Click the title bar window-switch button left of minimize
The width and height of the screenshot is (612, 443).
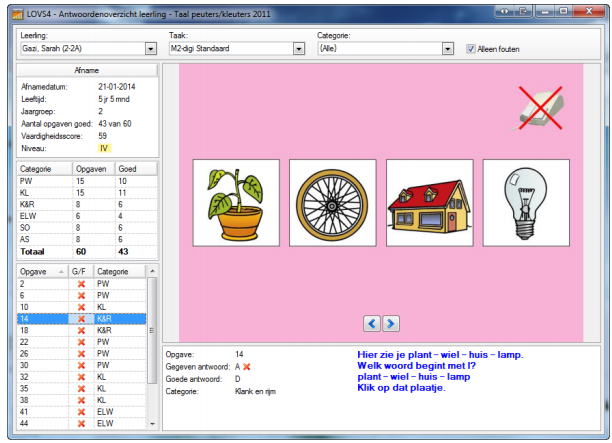(524, 11)
